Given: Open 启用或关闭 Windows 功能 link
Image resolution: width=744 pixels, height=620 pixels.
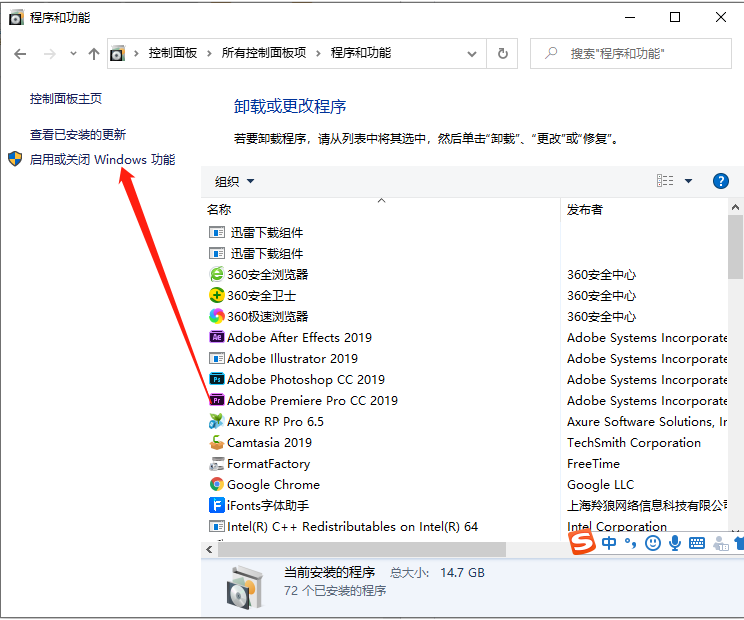Looking at the screenshot, I should pos(102,159).
